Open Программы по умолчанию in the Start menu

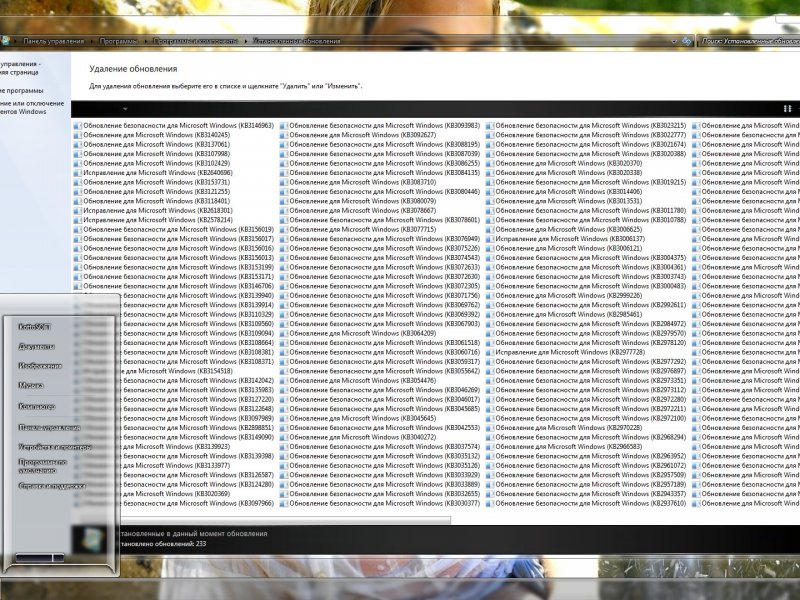tap(43, 466)
